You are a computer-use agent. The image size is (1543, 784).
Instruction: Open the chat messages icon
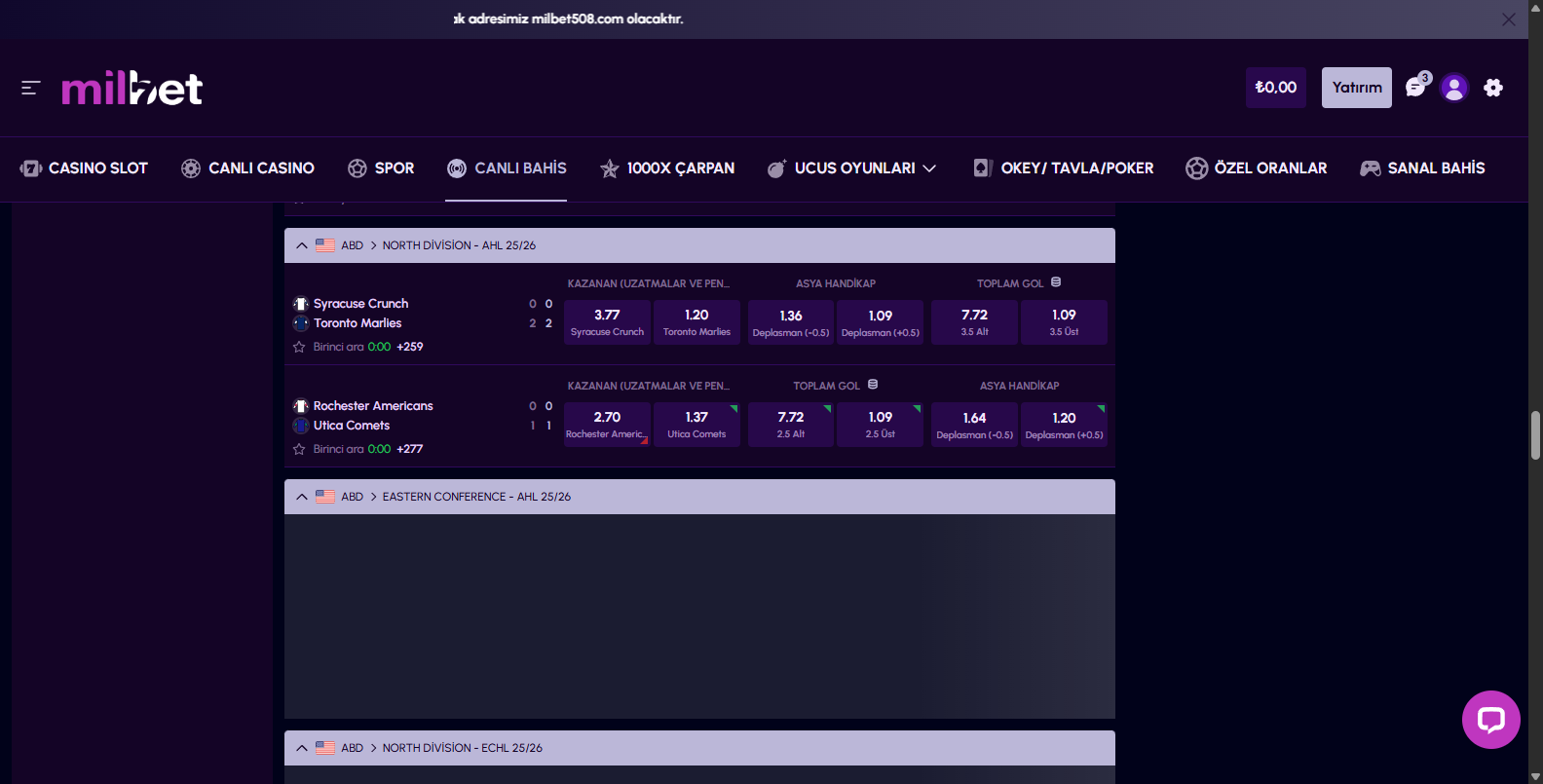point(1416,87)
